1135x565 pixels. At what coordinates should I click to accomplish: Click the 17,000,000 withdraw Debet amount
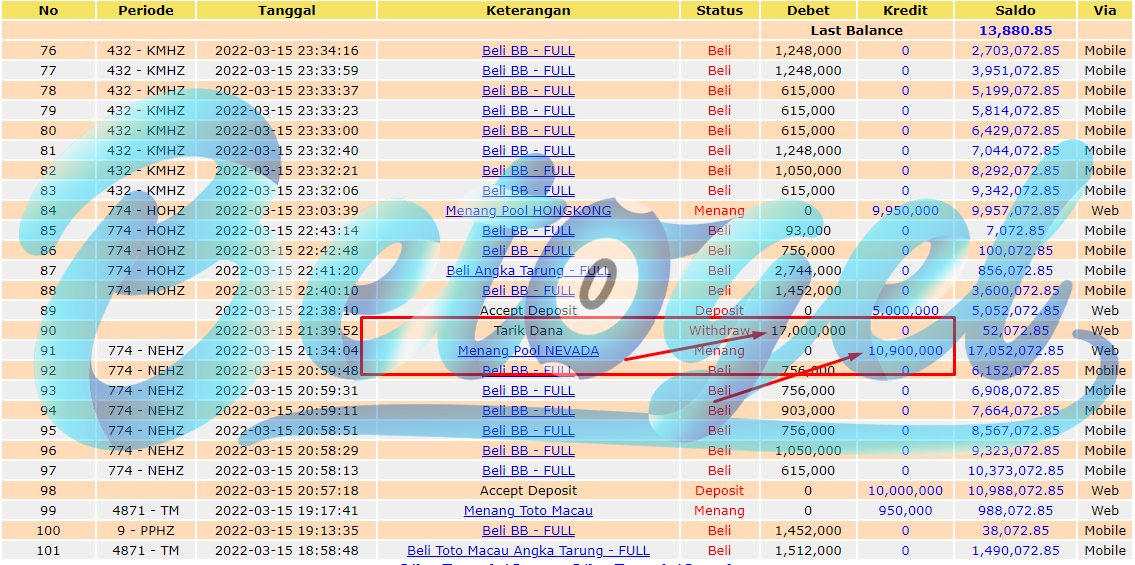click(x=808, y=331)
